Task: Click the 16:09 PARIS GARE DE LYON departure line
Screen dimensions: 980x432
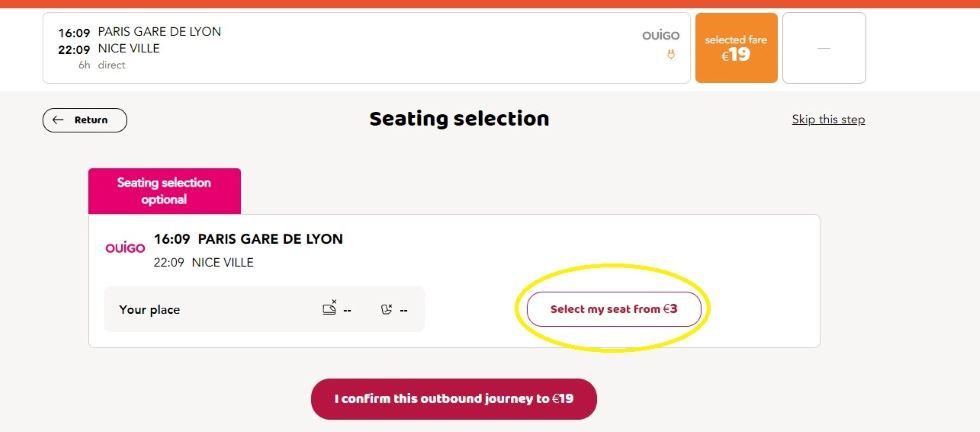Action: pos(248,239)
